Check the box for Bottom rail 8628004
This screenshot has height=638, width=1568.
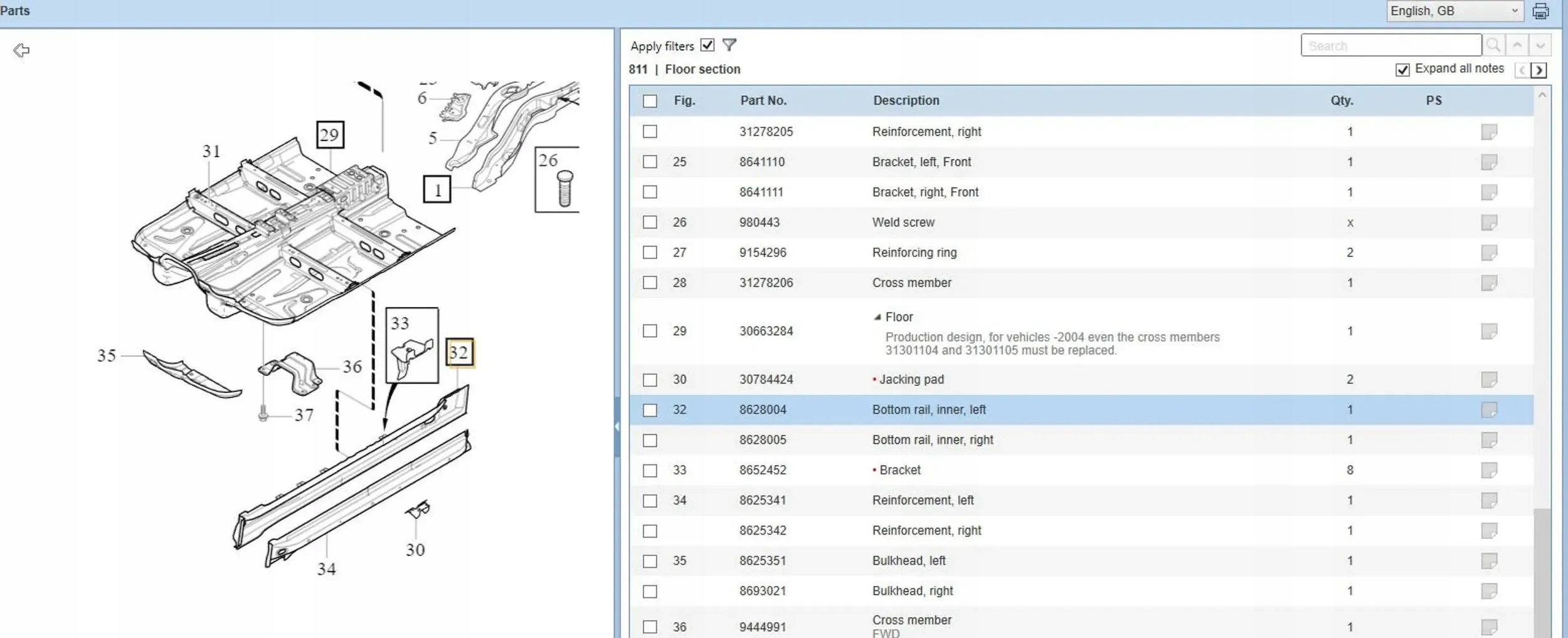(650, 410)
